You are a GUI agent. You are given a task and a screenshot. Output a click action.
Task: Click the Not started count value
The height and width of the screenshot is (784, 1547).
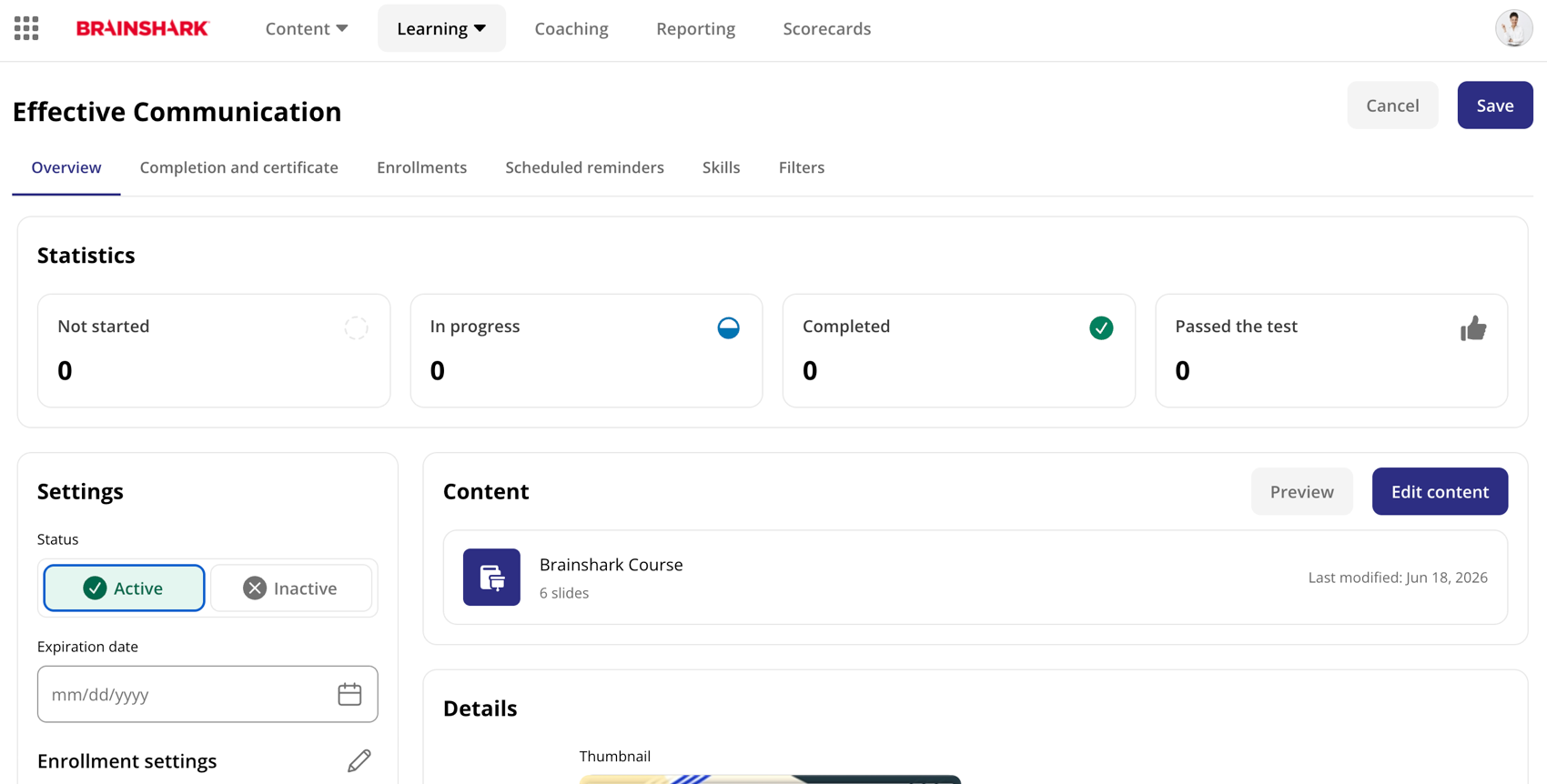tap(65, 370)
